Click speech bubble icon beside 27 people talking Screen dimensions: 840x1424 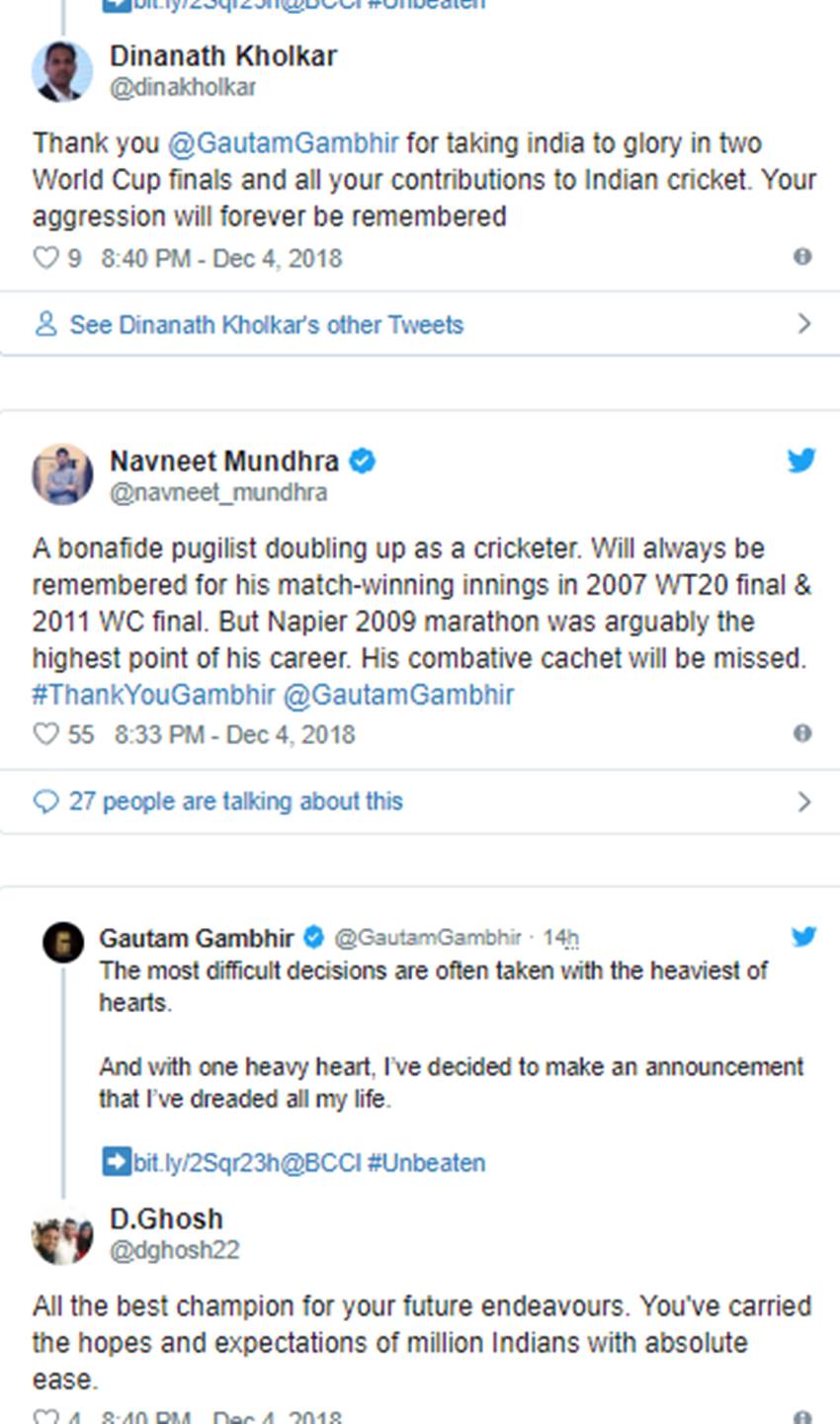(45, 801)
